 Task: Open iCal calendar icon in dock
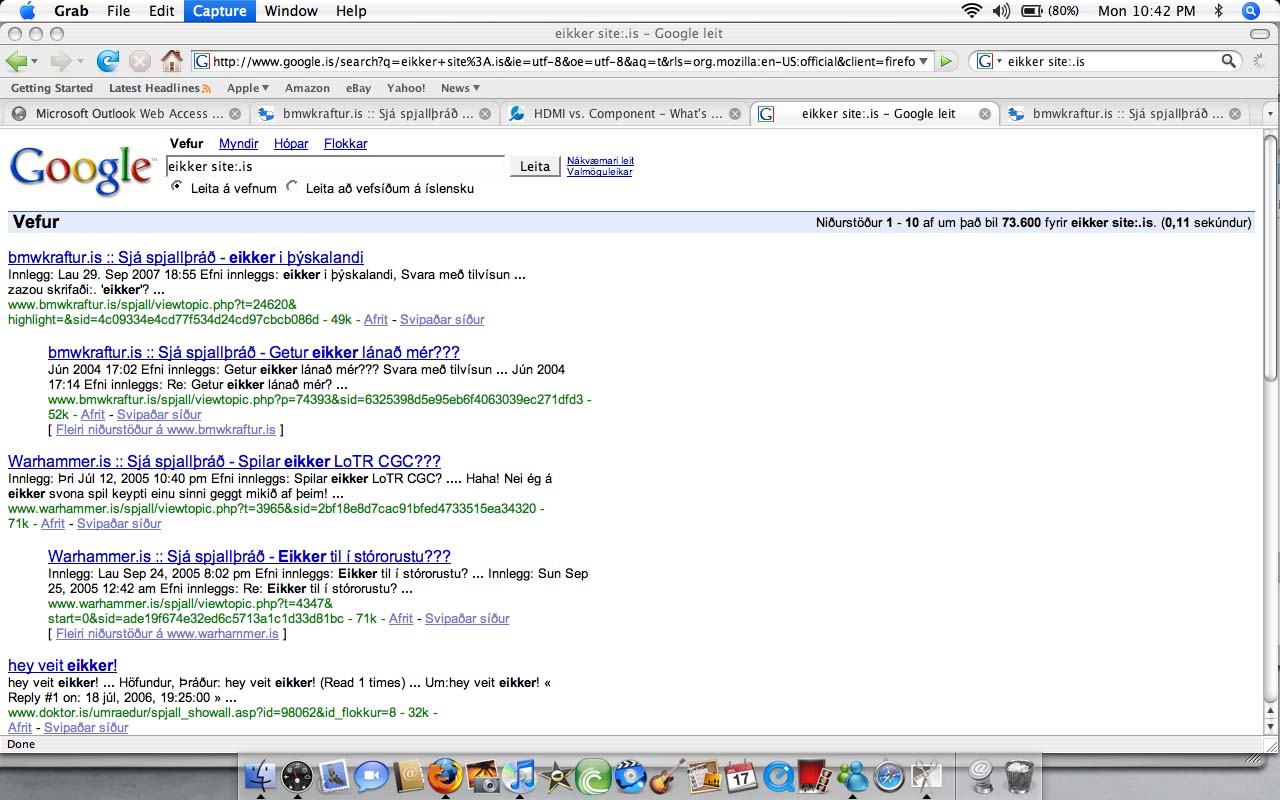741,776
